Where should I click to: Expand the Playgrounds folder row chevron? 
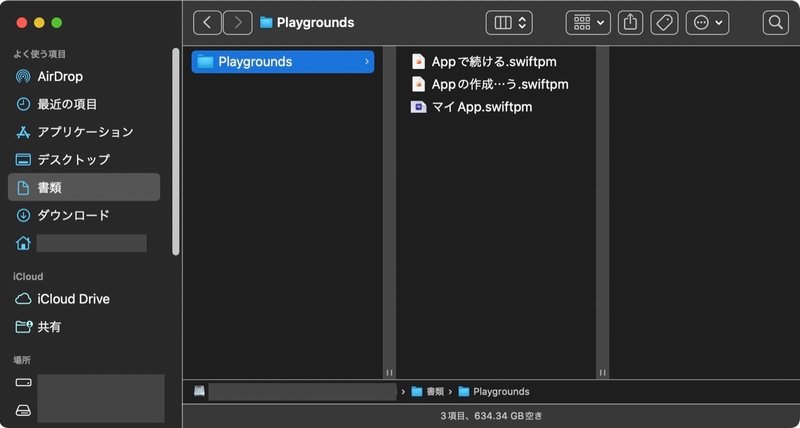pyautogui.click(x=366, y=62)
